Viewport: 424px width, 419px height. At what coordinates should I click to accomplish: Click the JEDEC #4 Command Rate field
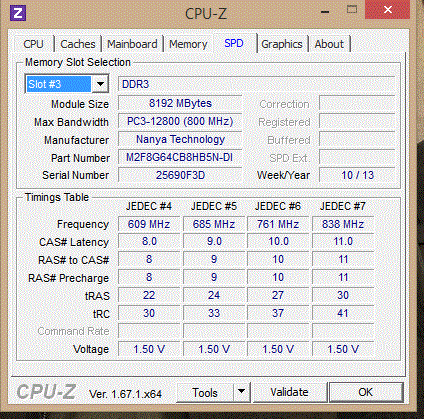[x=149, y=331]
